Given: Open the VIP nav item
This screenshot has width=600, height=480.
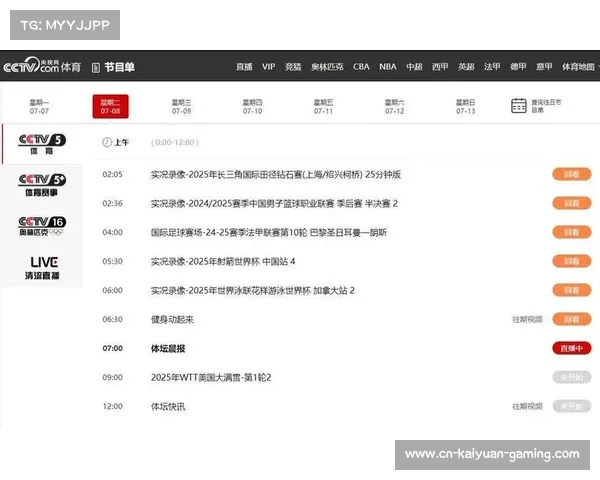Looking at the screenshot, I should 269,67.
